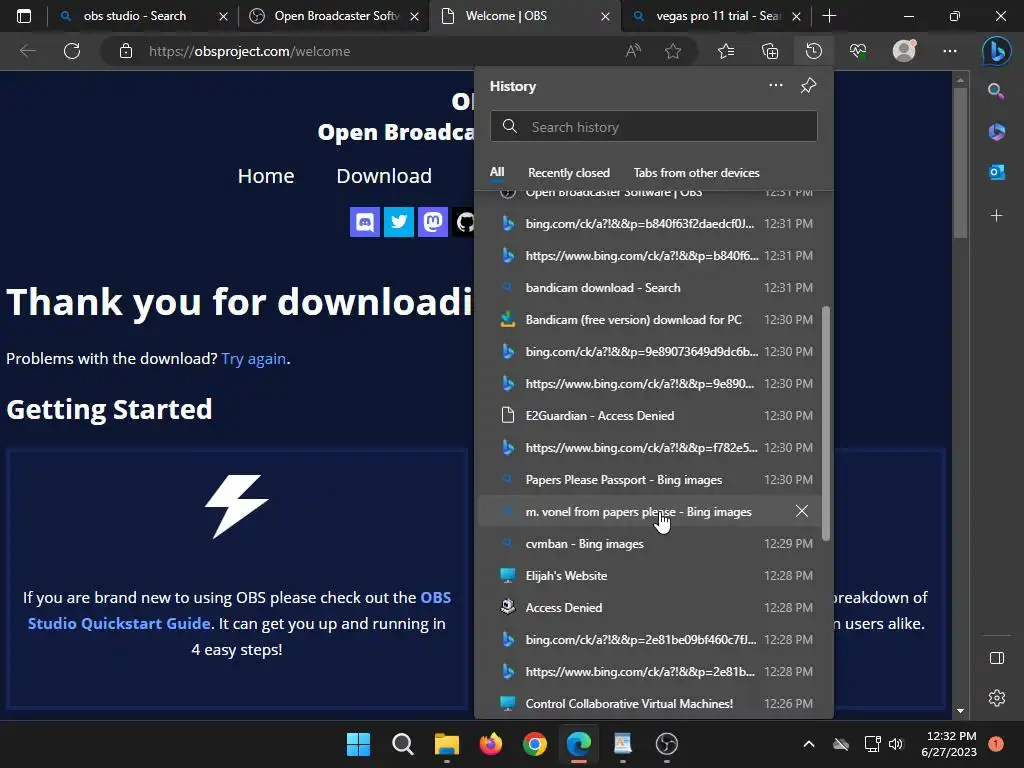
Task: Click the sidebar search icon
Action: pos(996,91)
